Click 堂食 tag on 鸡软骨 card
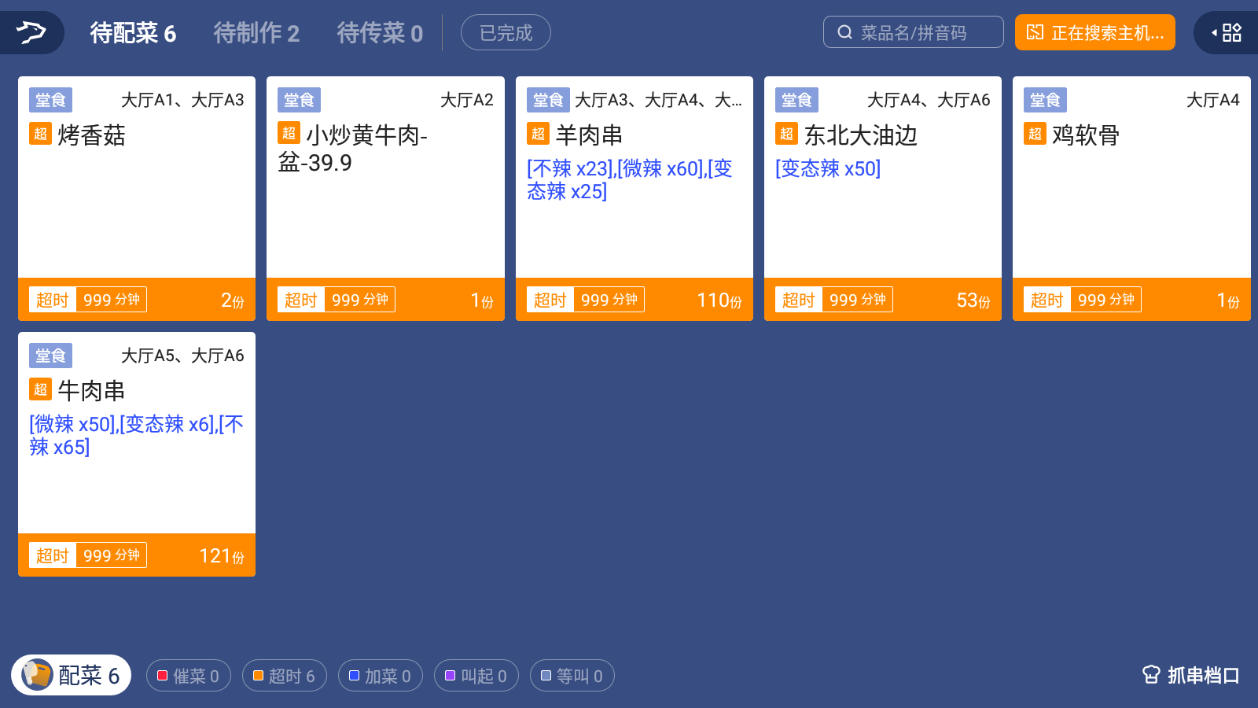1258x708 pixels. click(1045, 100)
